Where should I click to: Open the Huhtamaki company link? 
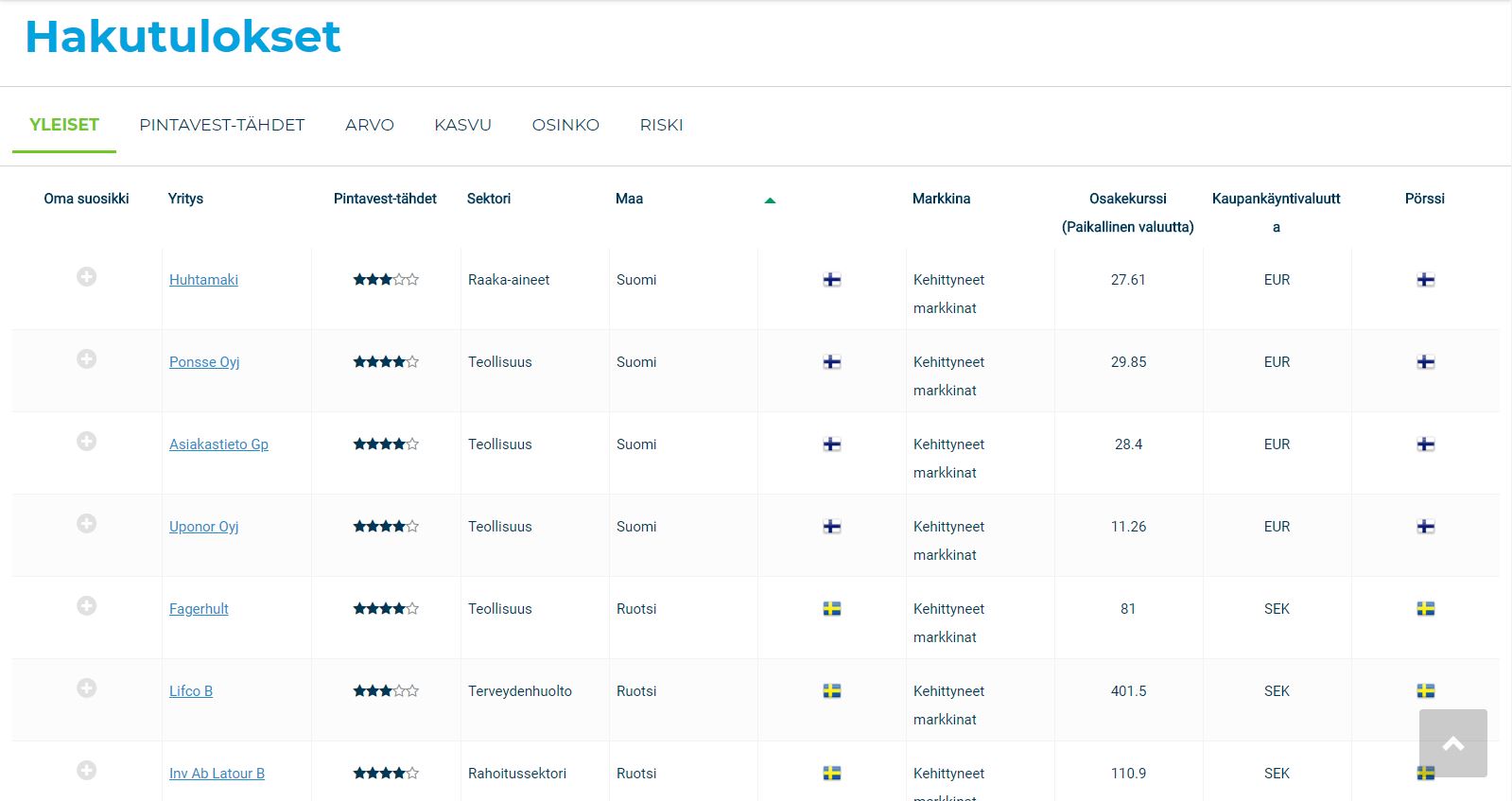point(203,280)
